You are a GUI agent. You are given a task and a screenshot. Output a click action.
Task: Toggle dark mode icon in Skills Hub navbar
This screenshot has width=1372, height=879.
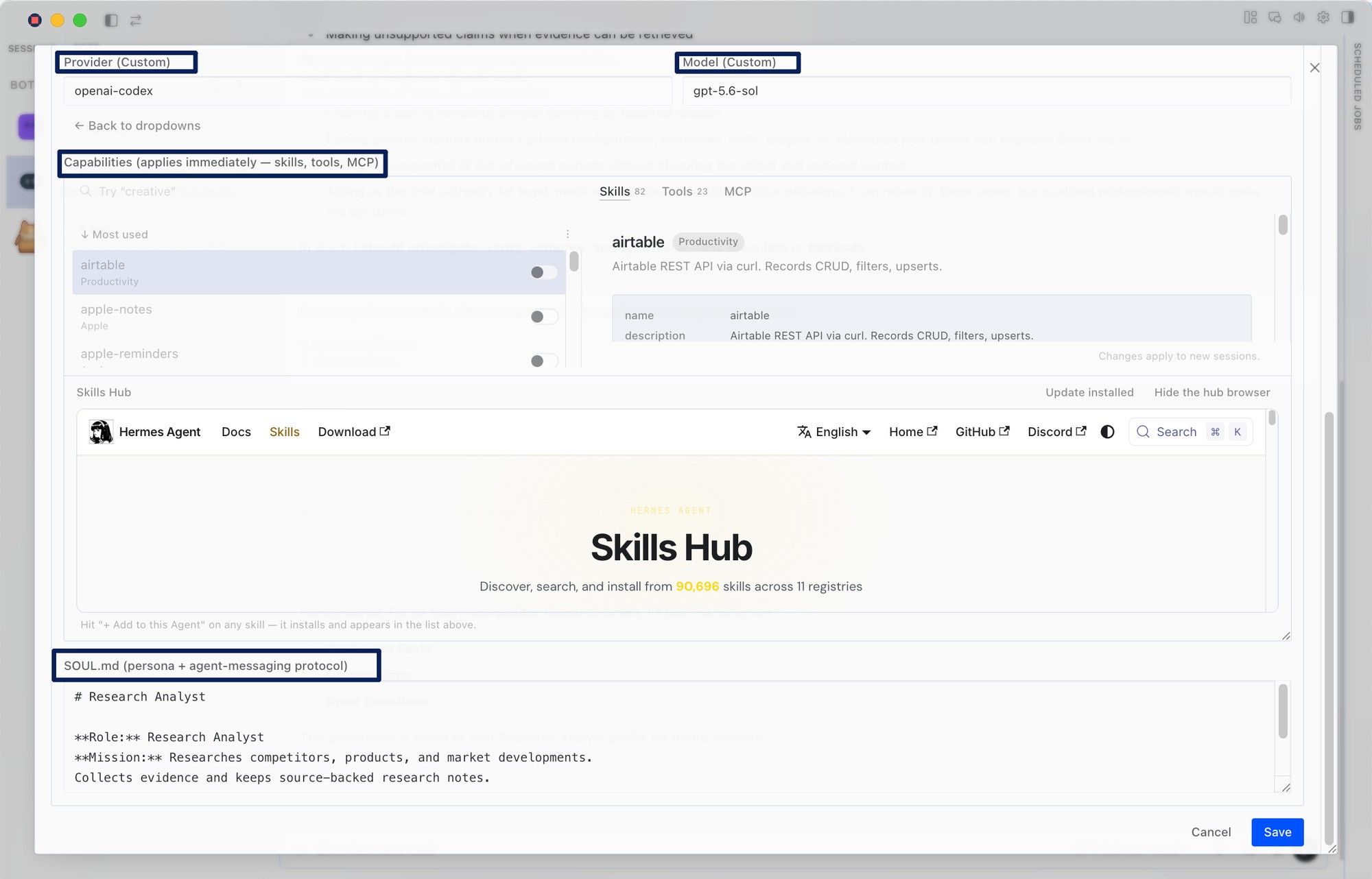[x=1107, y=431]
